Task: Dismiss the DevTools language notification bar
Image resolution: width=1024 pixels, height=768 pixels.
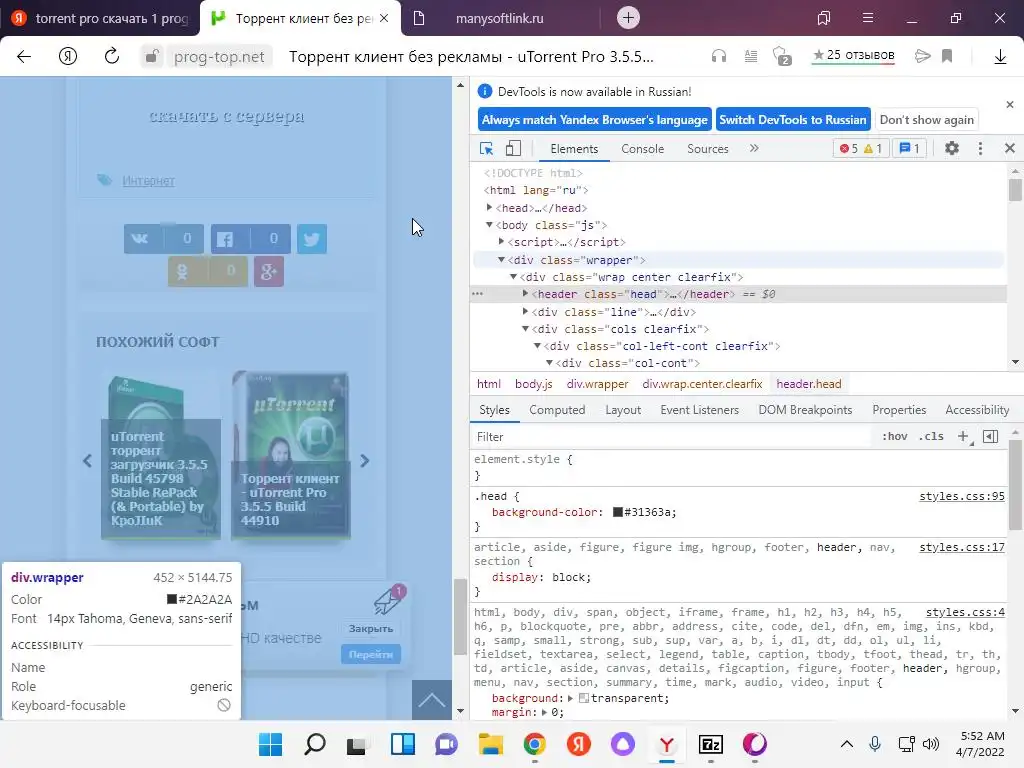Action: 1010,104
